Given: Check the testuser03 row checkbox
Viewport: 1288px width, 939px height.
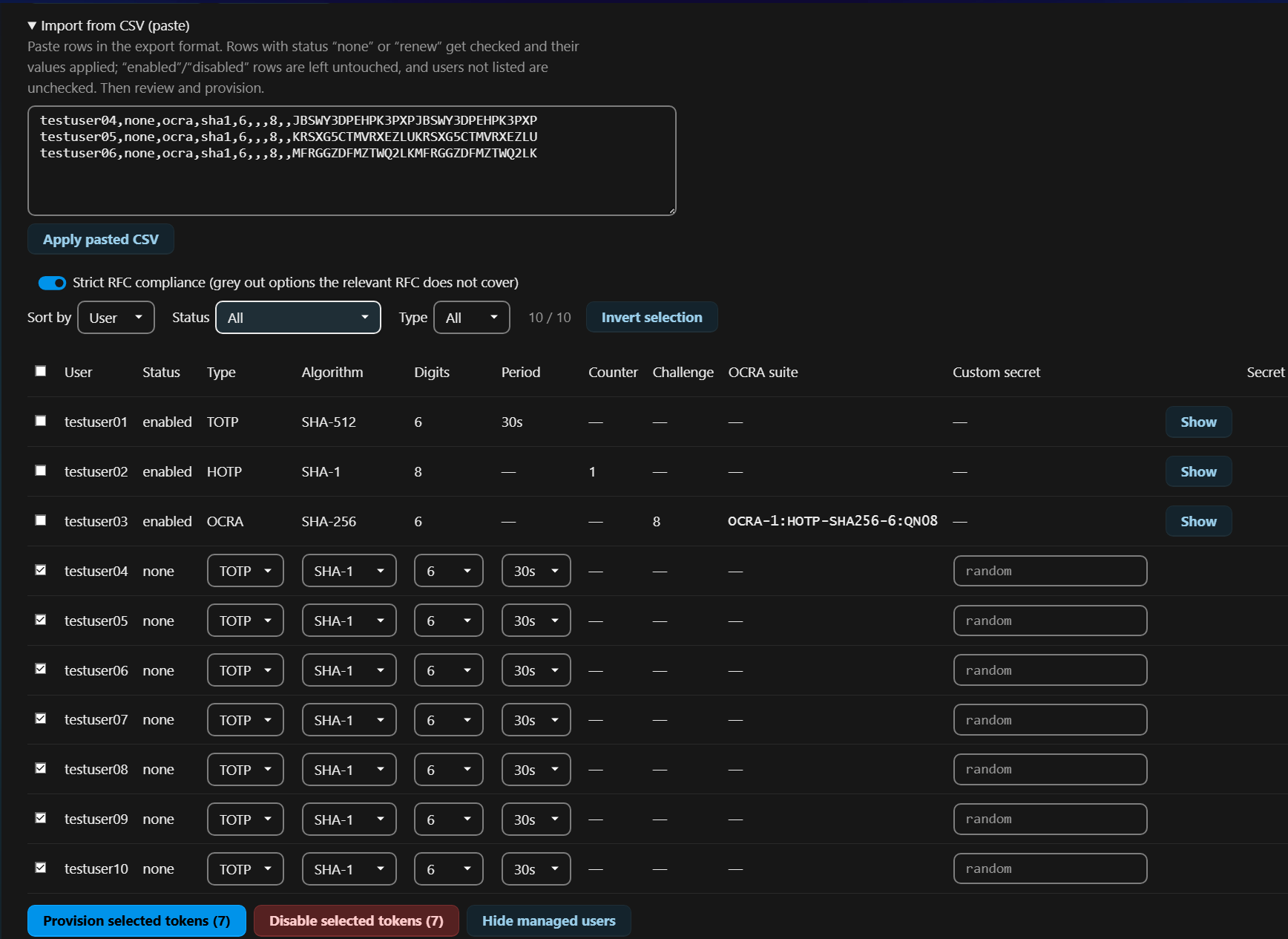Looking at the screenshot, I should click(x=41, y=520).
